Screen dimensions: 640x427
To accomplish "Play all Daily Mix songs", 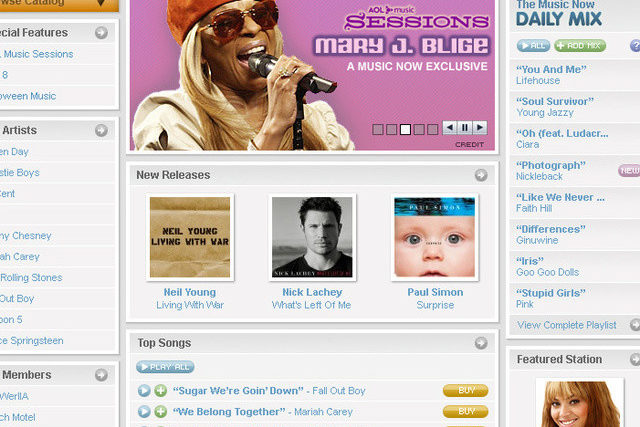I will [x=533, y=46].
